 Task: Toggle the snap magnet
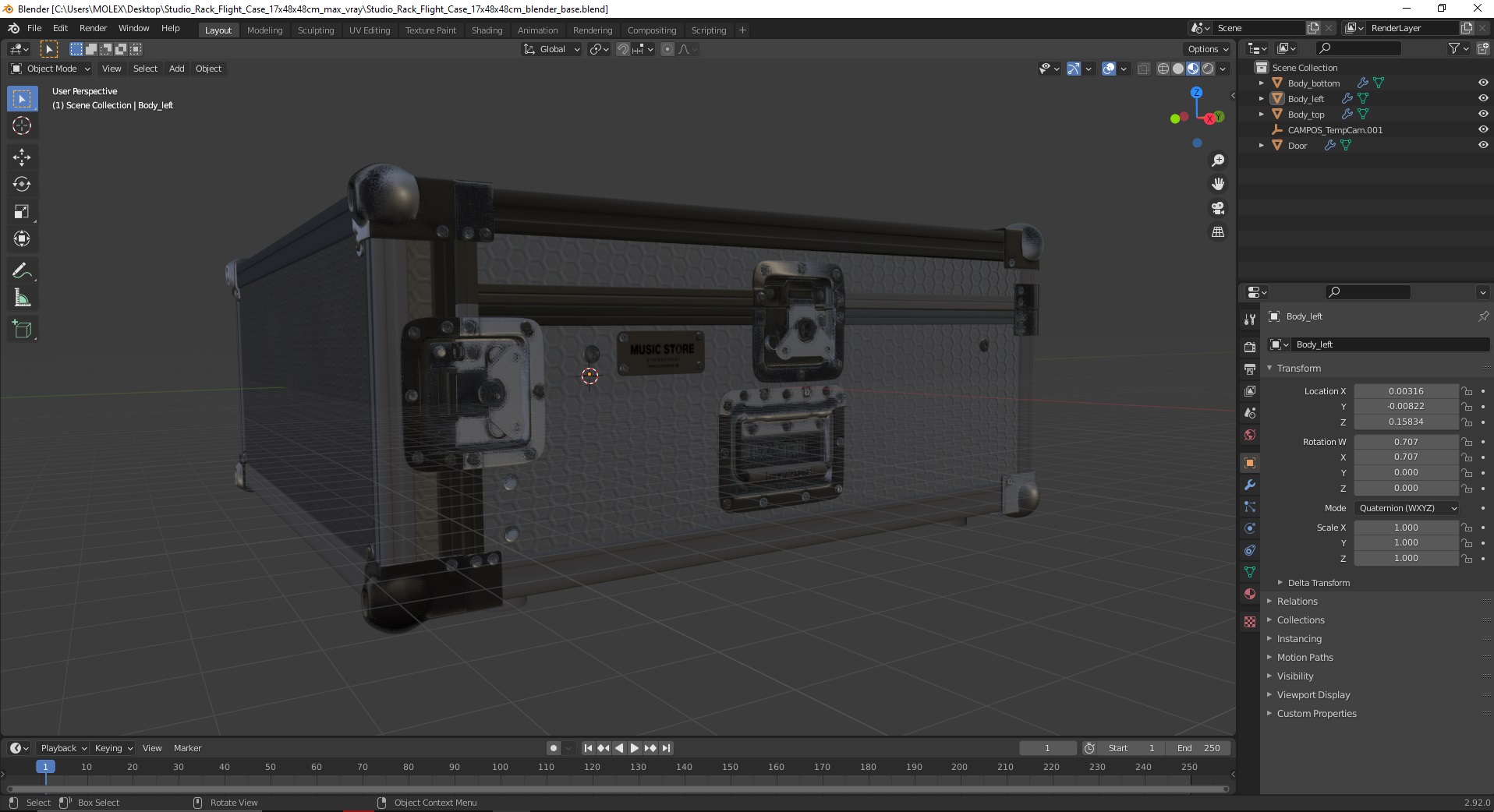tap(623, 49)
